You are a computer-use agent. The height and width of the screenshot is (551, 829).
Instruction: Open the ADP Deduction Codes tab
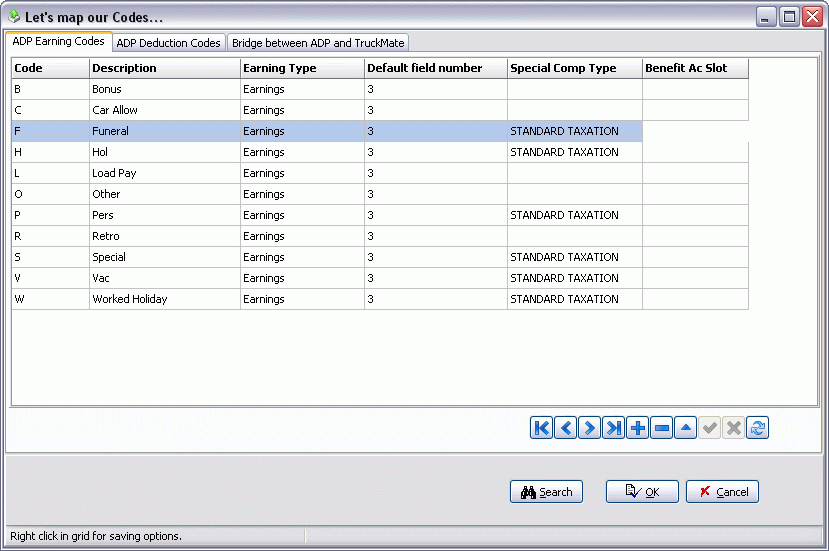tap(169, 43)
